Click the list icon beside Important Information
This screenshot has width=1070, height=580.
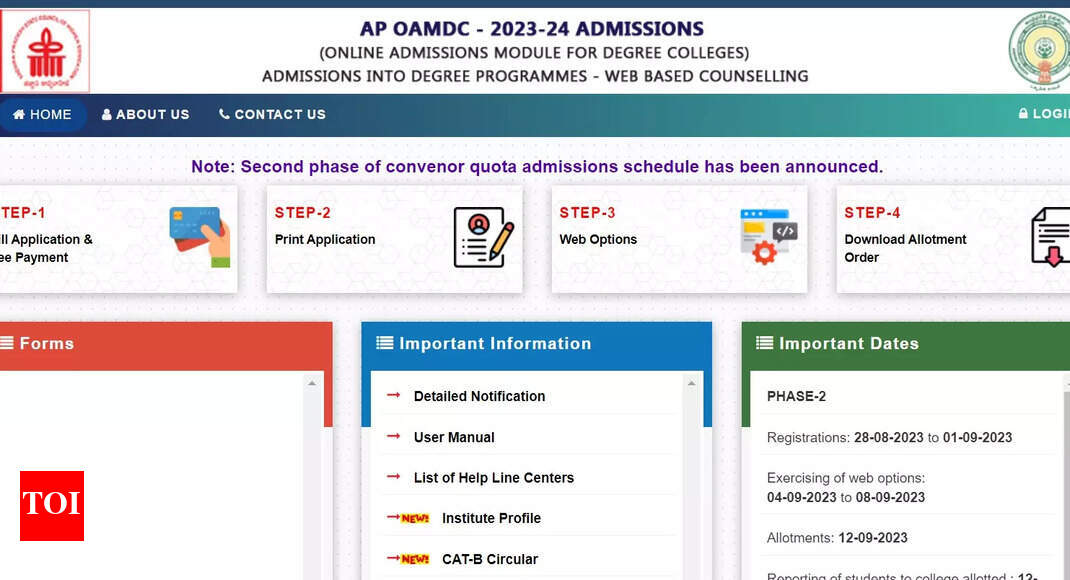pyautogui.click(x=385, y=343)
